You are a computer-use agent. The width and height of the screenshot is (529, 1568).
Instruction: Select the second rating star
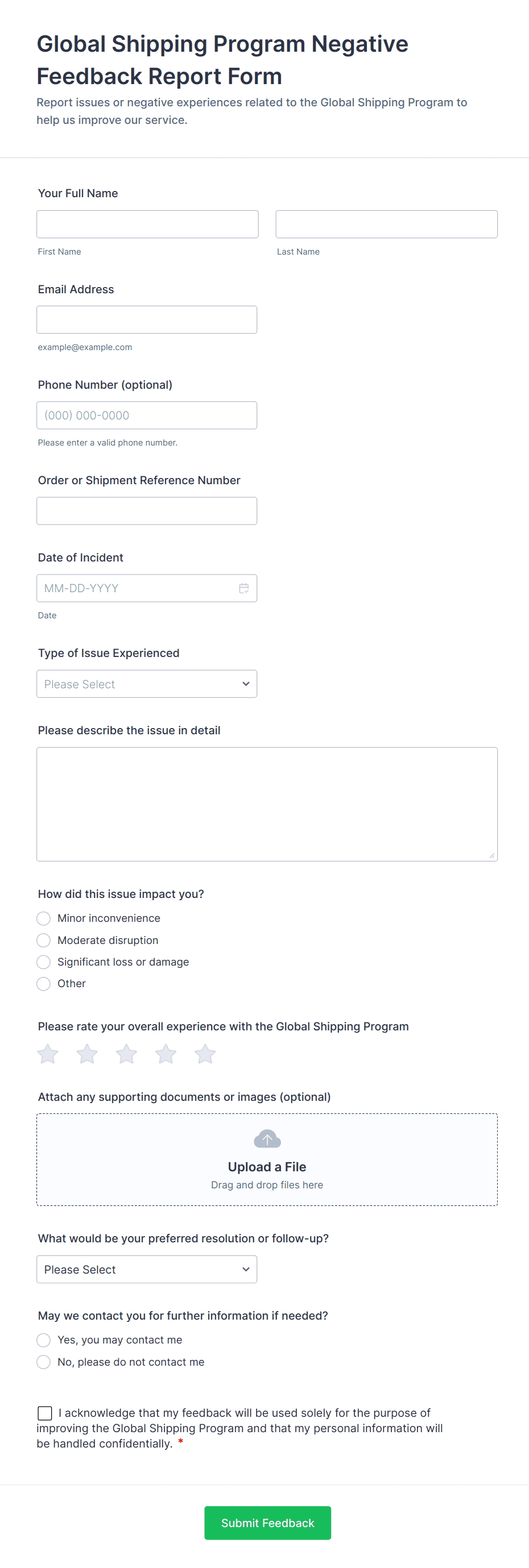(87, 1054)
